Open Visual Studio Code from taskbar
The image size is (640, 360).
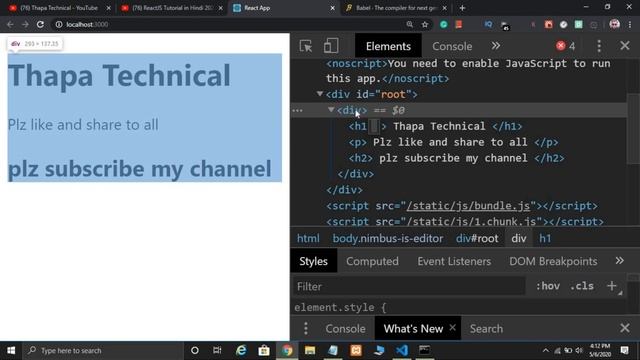pyautogui.click(x=402, y=350)
